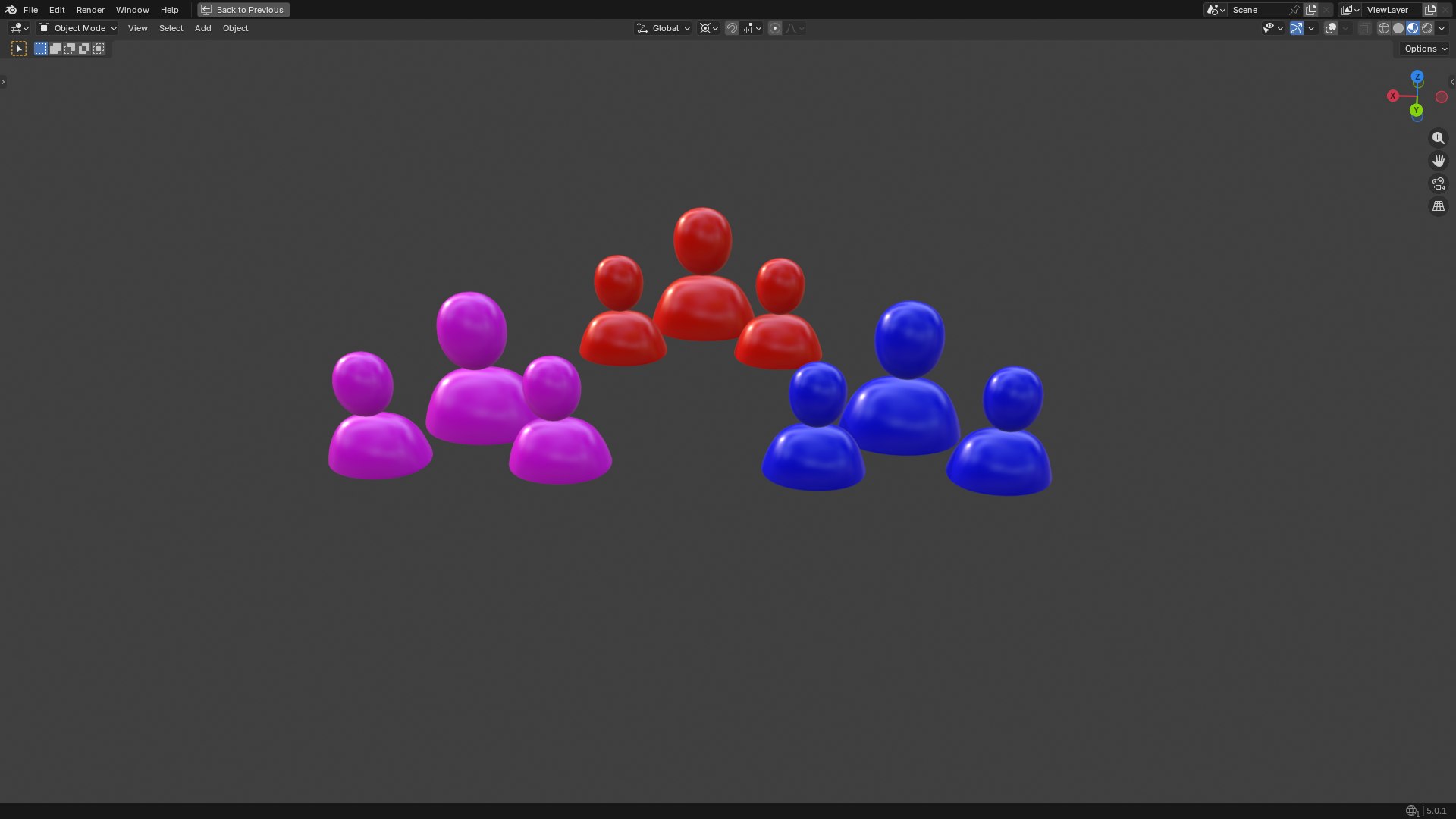Image resolution: width=1456 pixels, height=819 pixels.
Task: Open the editor type dropdown
Action: click(19, 28)
